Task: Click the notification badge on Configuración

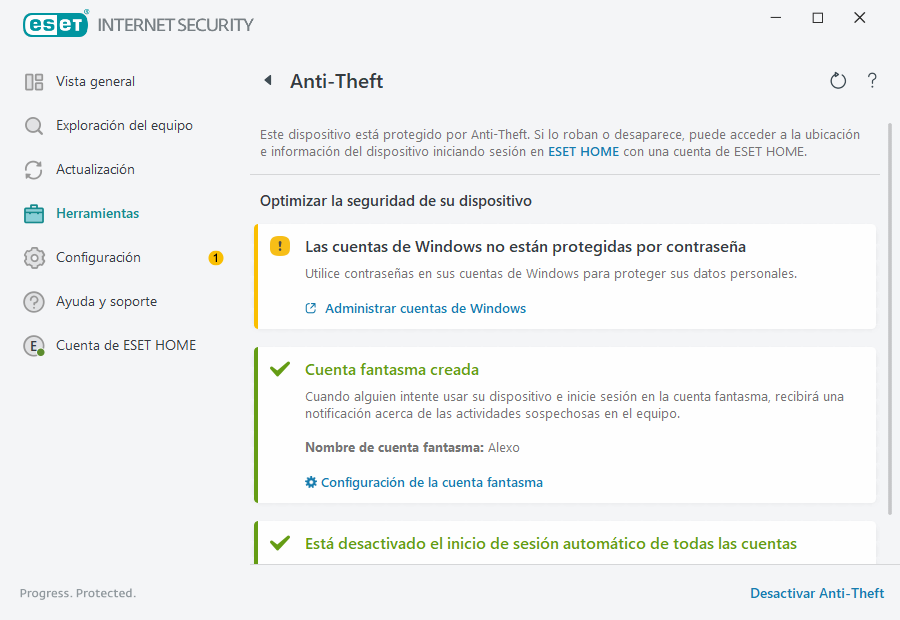Action: (215, 257)
